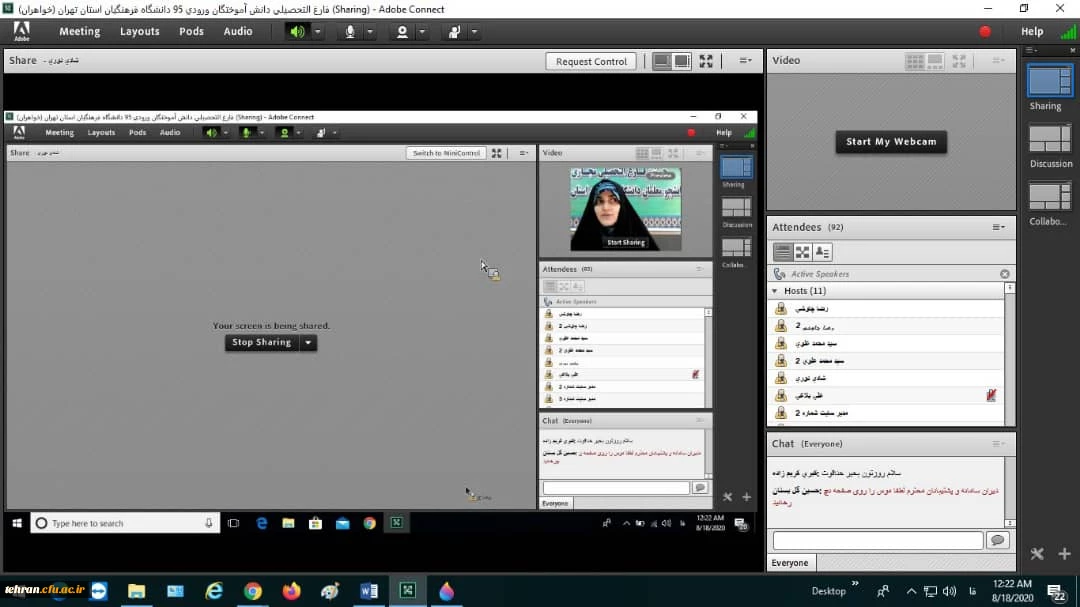Click the red recording indicator icon
This screenshot has height=607, width=1080.
(x=985, y=32)
